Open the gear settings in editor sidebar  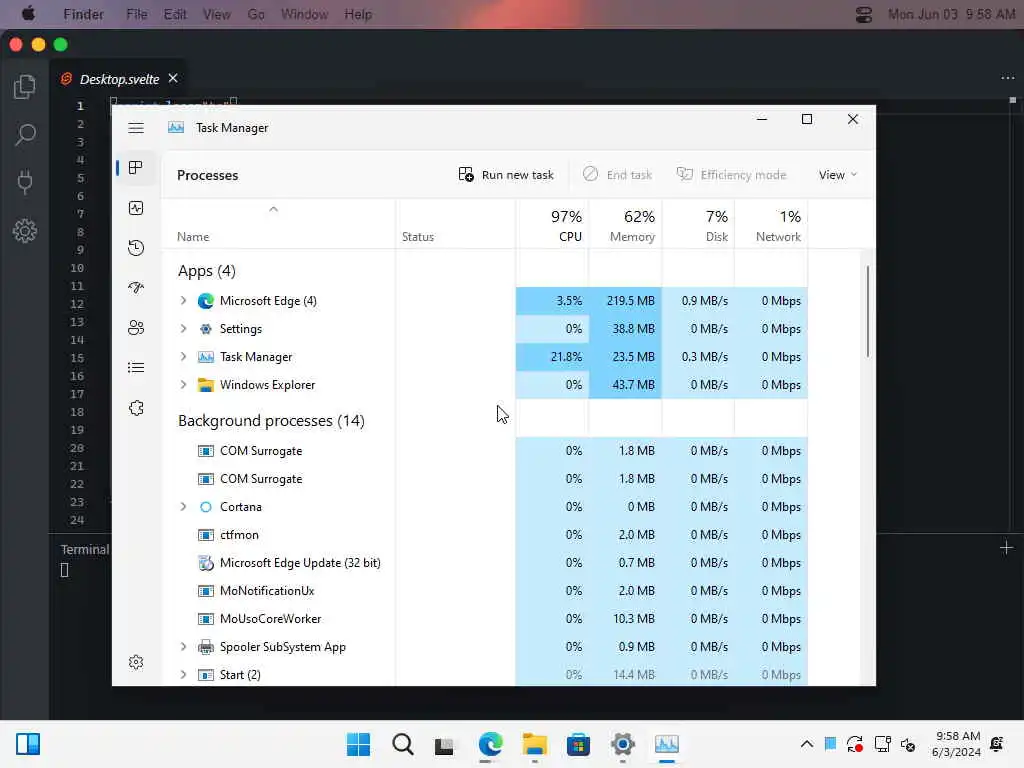tap(25, 231)
